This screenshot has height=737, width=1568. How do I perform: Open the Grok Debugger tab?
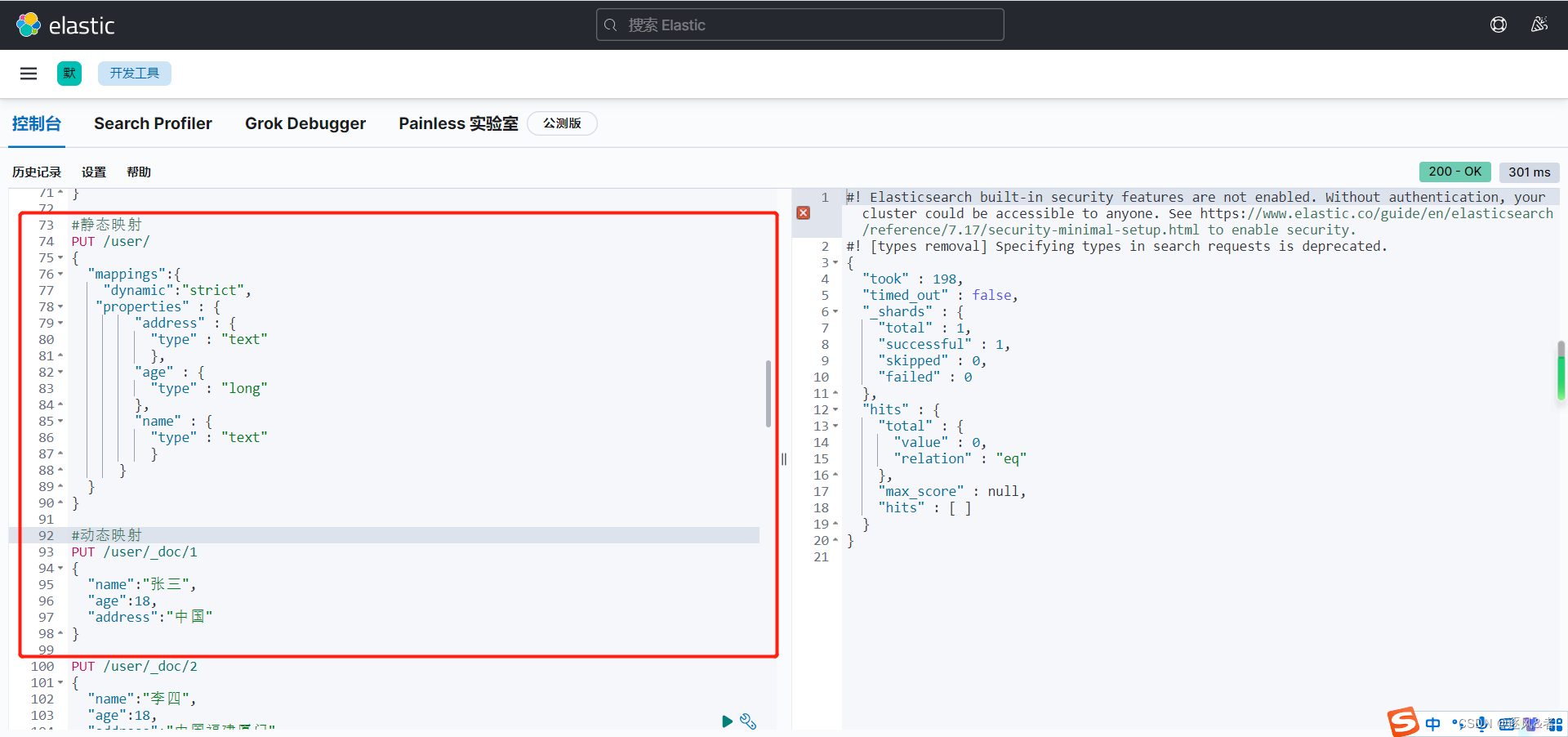(305, 123)
